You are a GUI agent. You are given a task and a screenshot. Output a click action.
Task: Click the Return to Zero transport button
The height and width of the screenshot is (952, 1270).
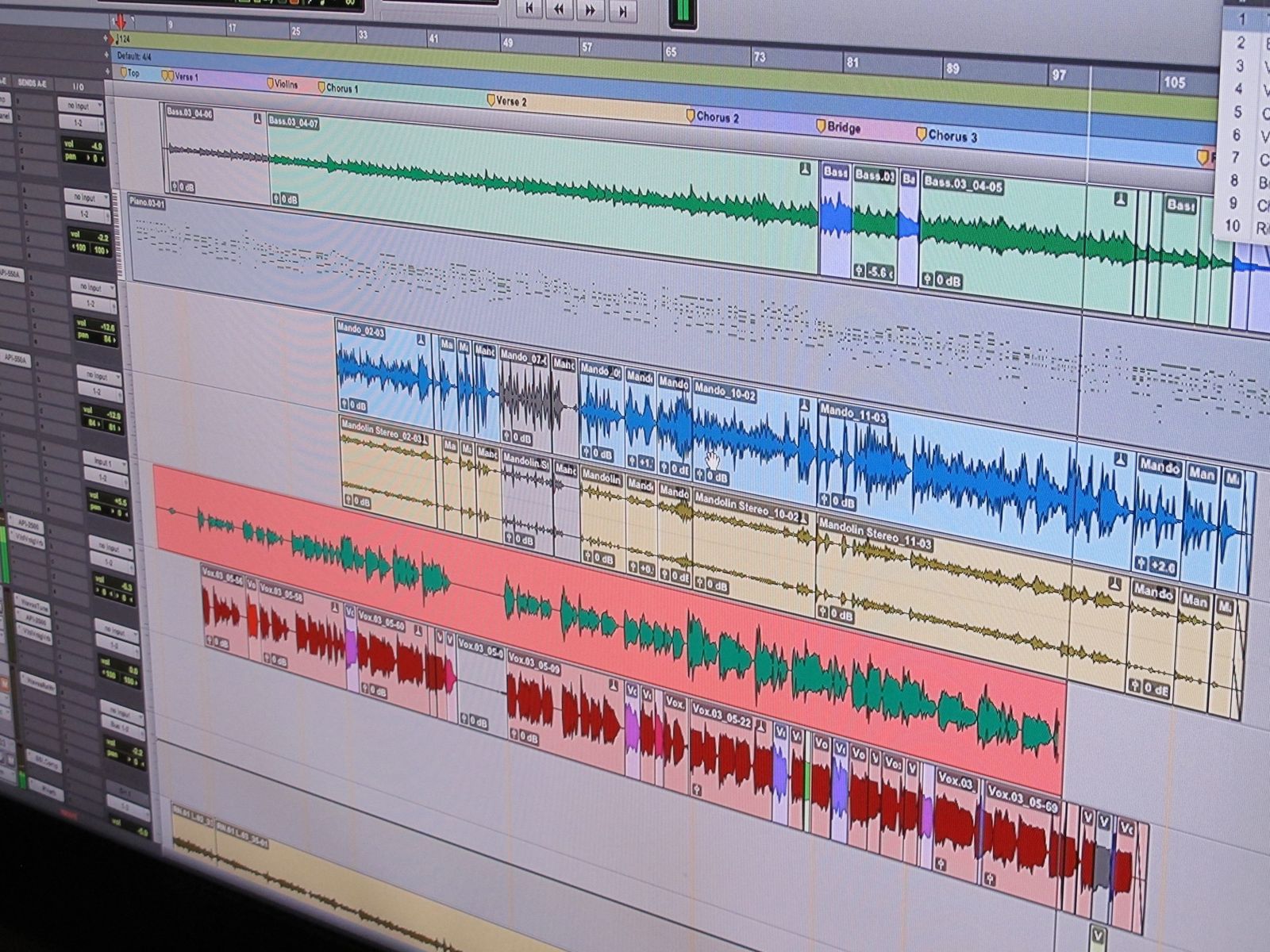click(529, 9)
